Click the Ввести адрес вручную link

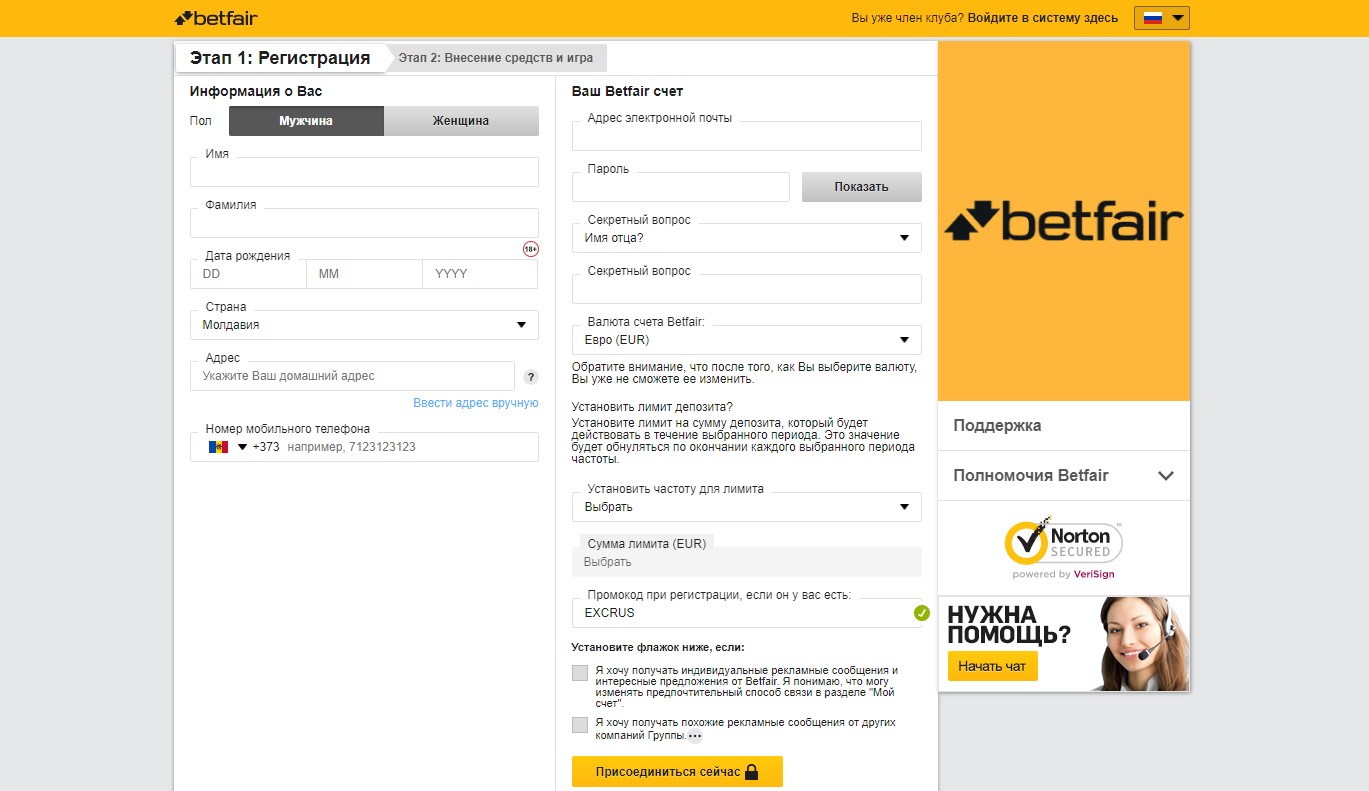476,403
